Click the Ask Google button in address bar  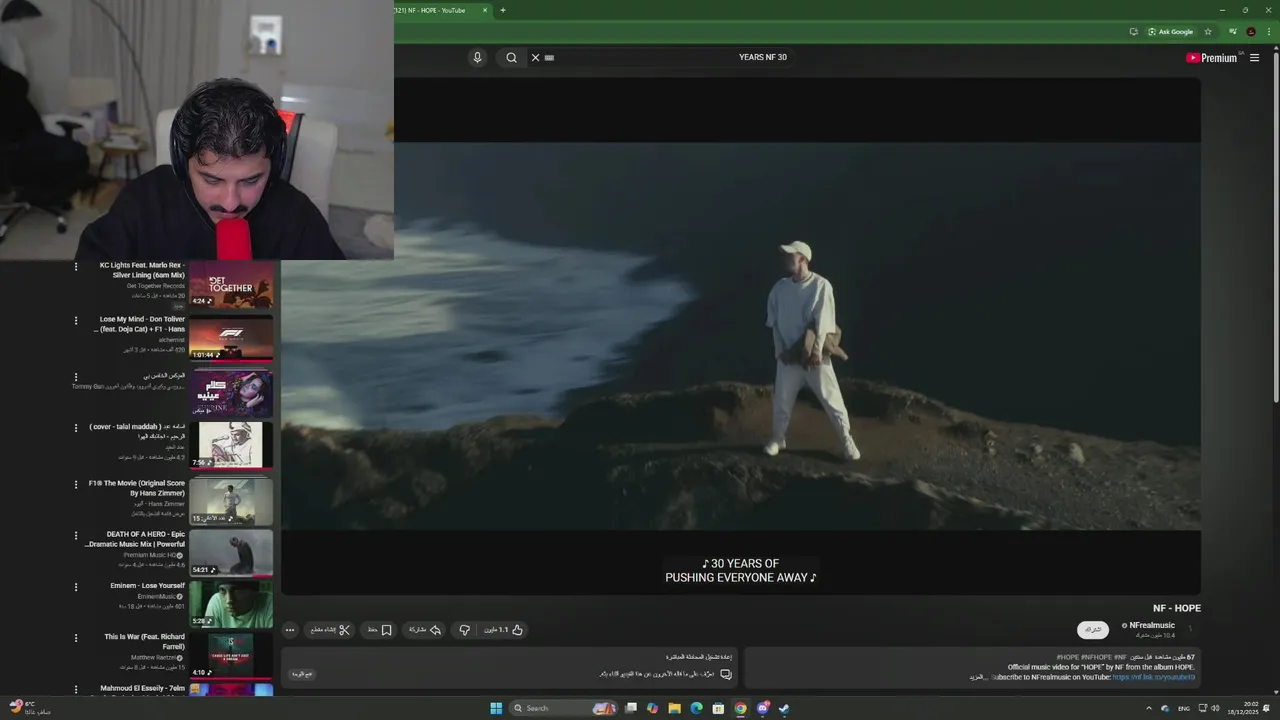point(1171,31)
